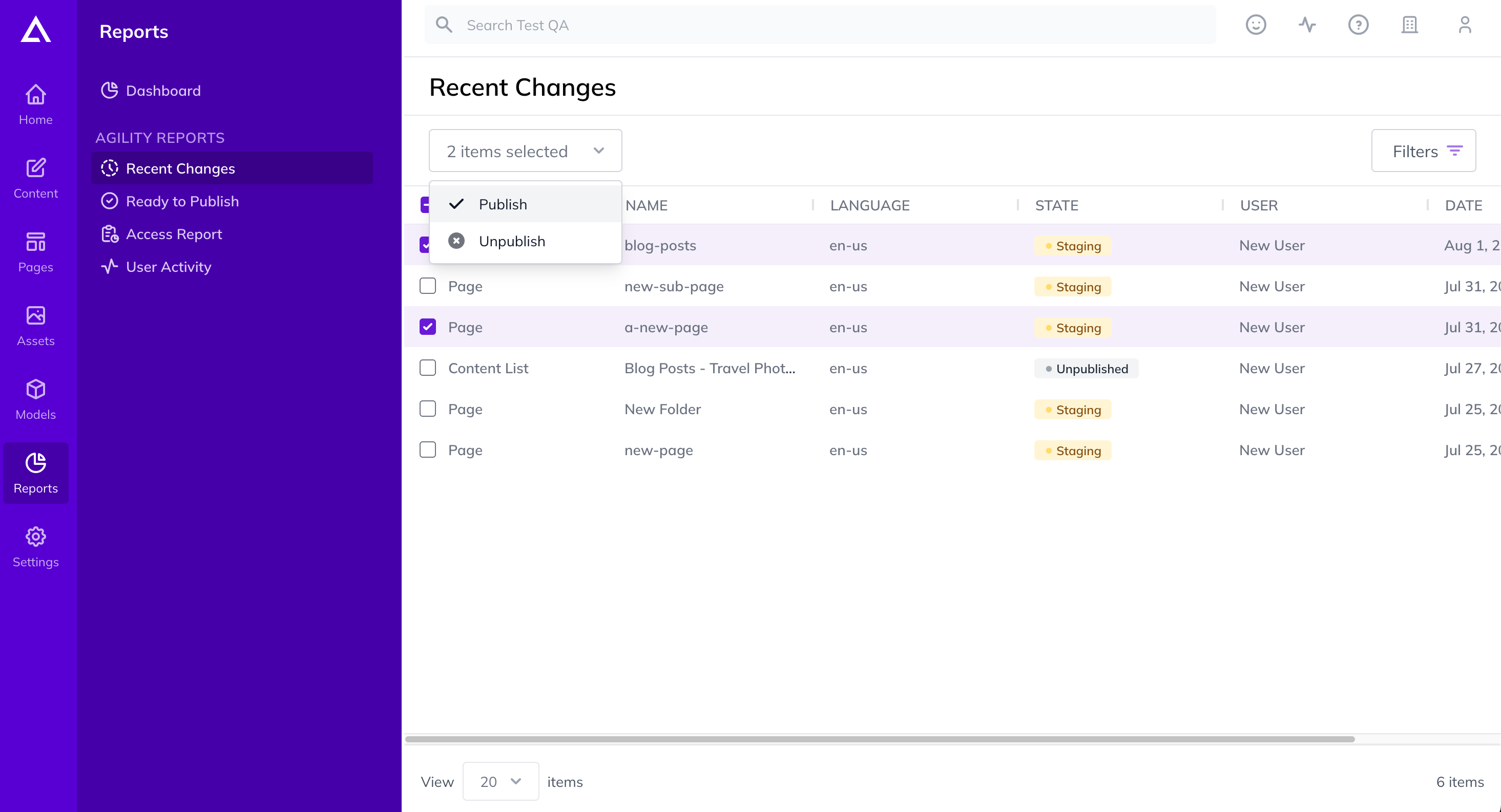Open Ready to Publish report

(170, 201)
